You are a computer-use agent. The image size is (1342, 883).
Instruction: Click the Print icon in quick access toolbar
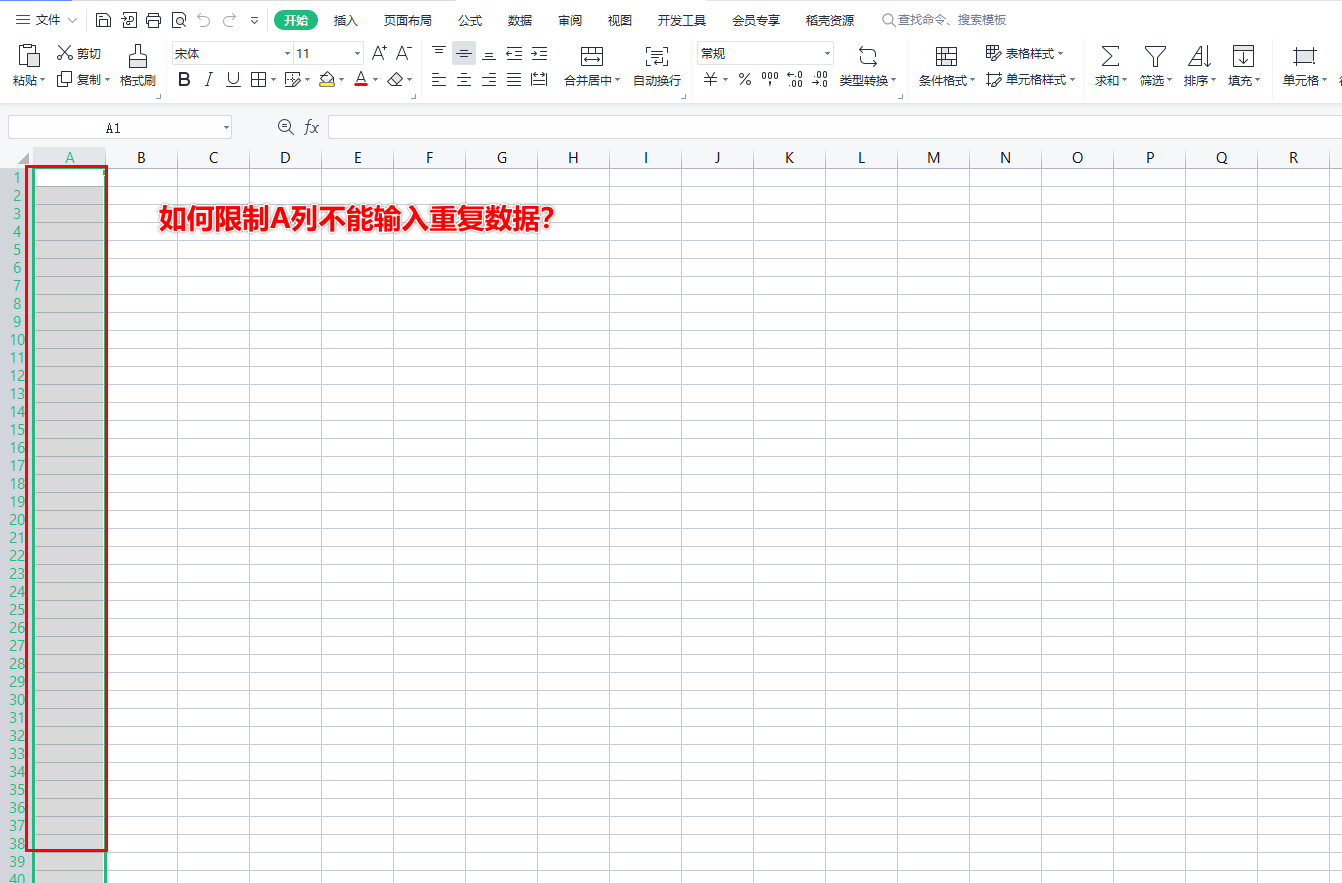[x=153, y=20]
